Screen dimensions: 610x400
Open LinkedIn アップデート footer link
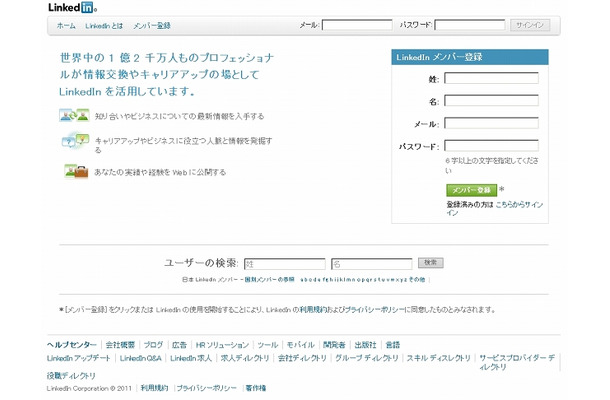coord(79,358)
